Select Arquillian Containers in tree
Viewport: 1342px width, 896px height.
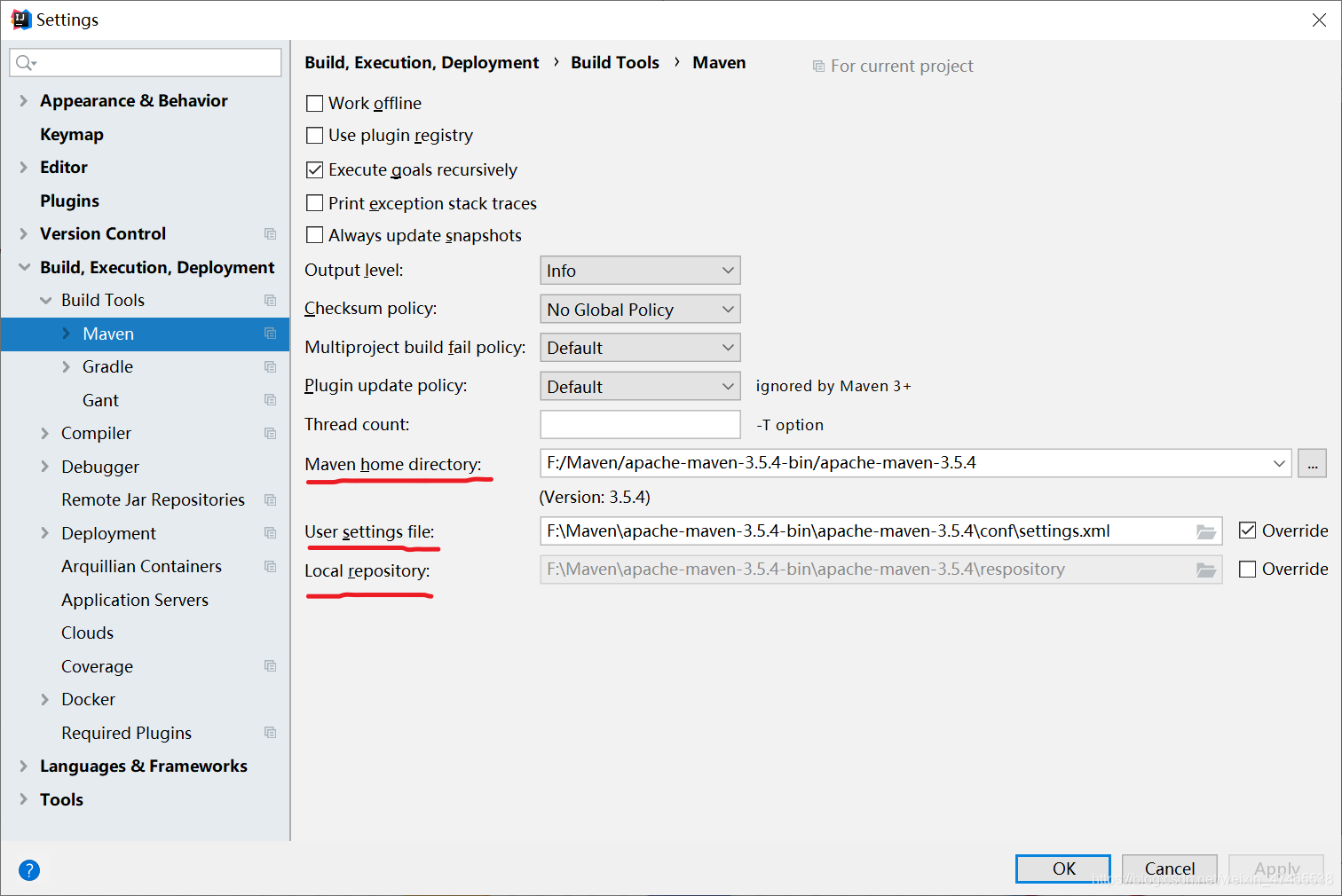click(x=141, y=567)
